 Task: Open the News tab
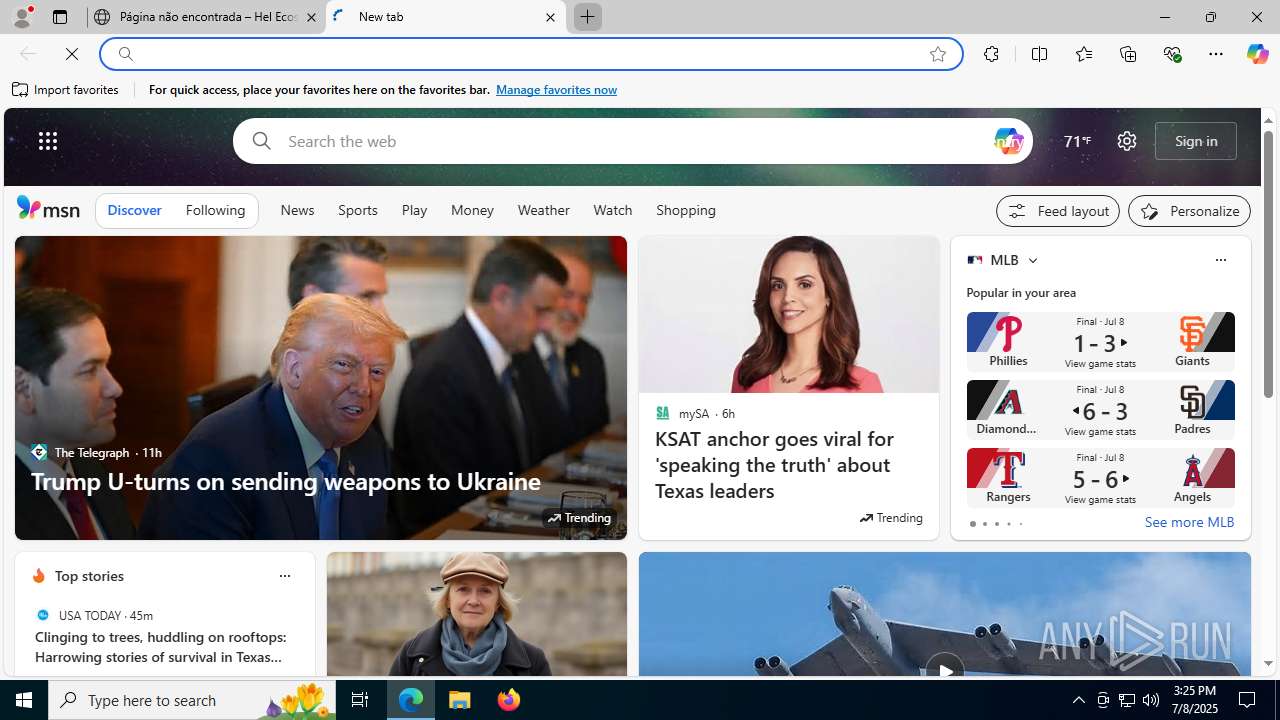(297, 211)
